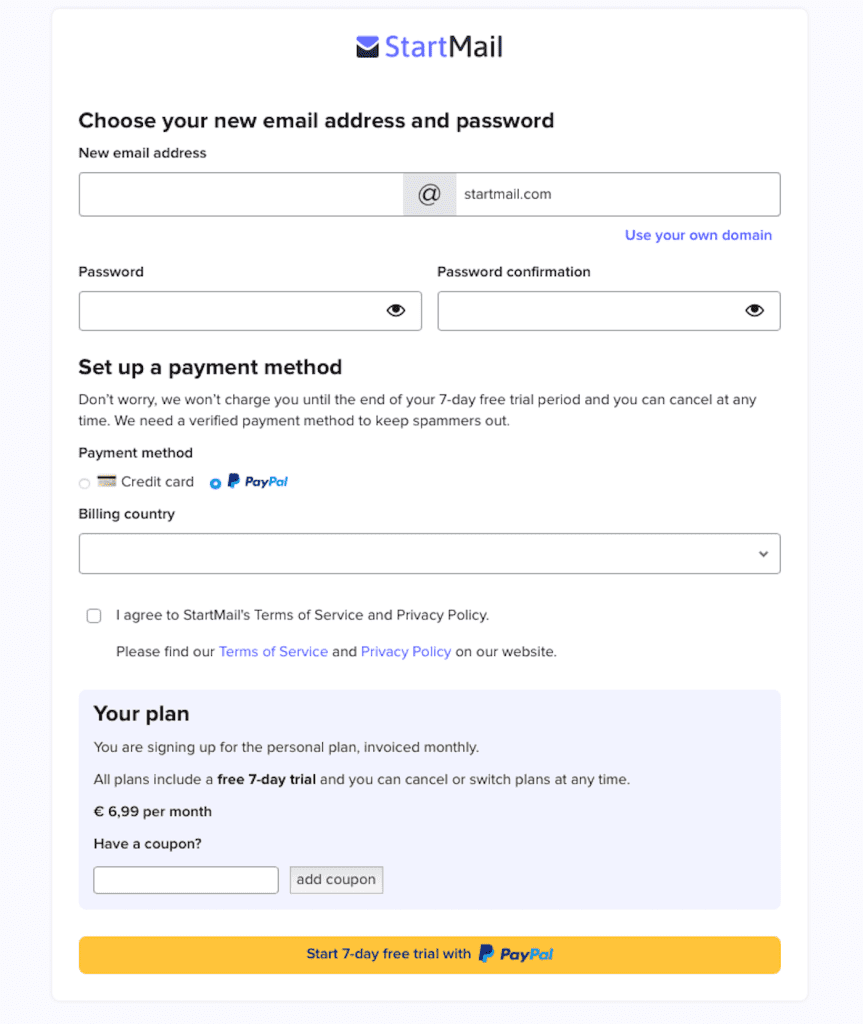Open the Billing country dropdown
The width and height of the screenshot is (863, 1024).
(429, 553)
